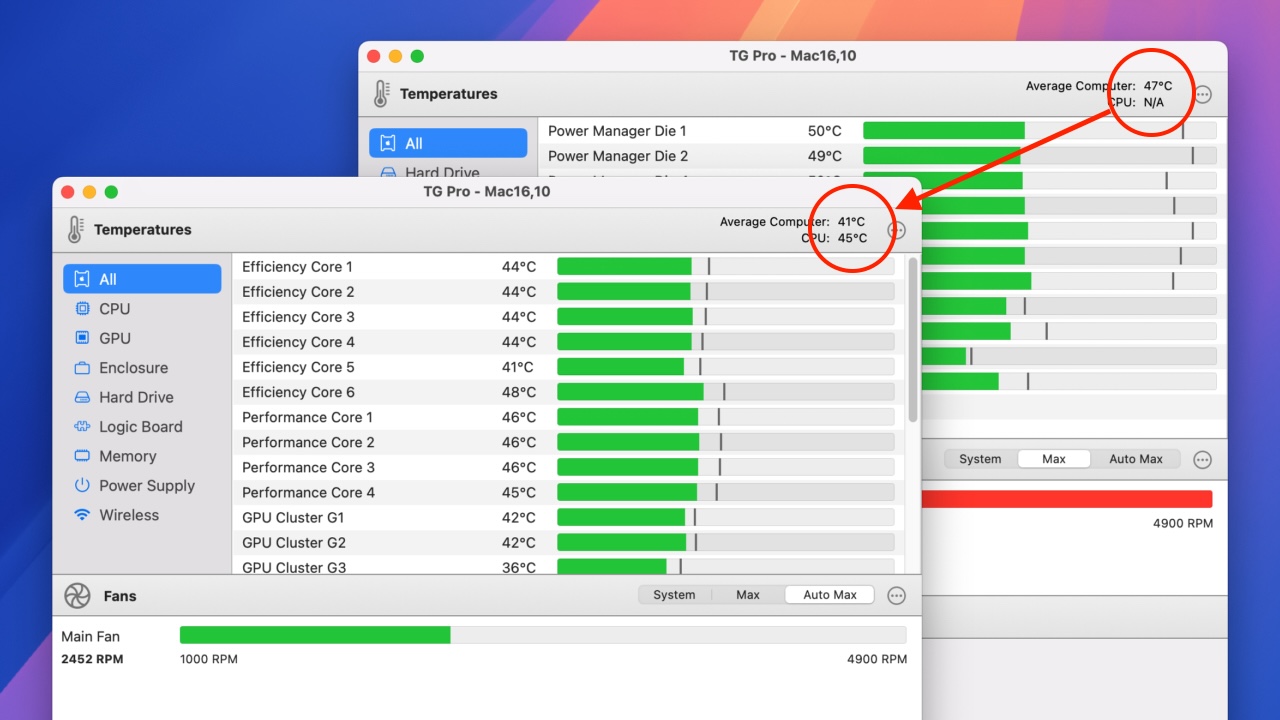1280x720 pixels.
Task: Select All sensors in front window sidebar
Action: 142,279
